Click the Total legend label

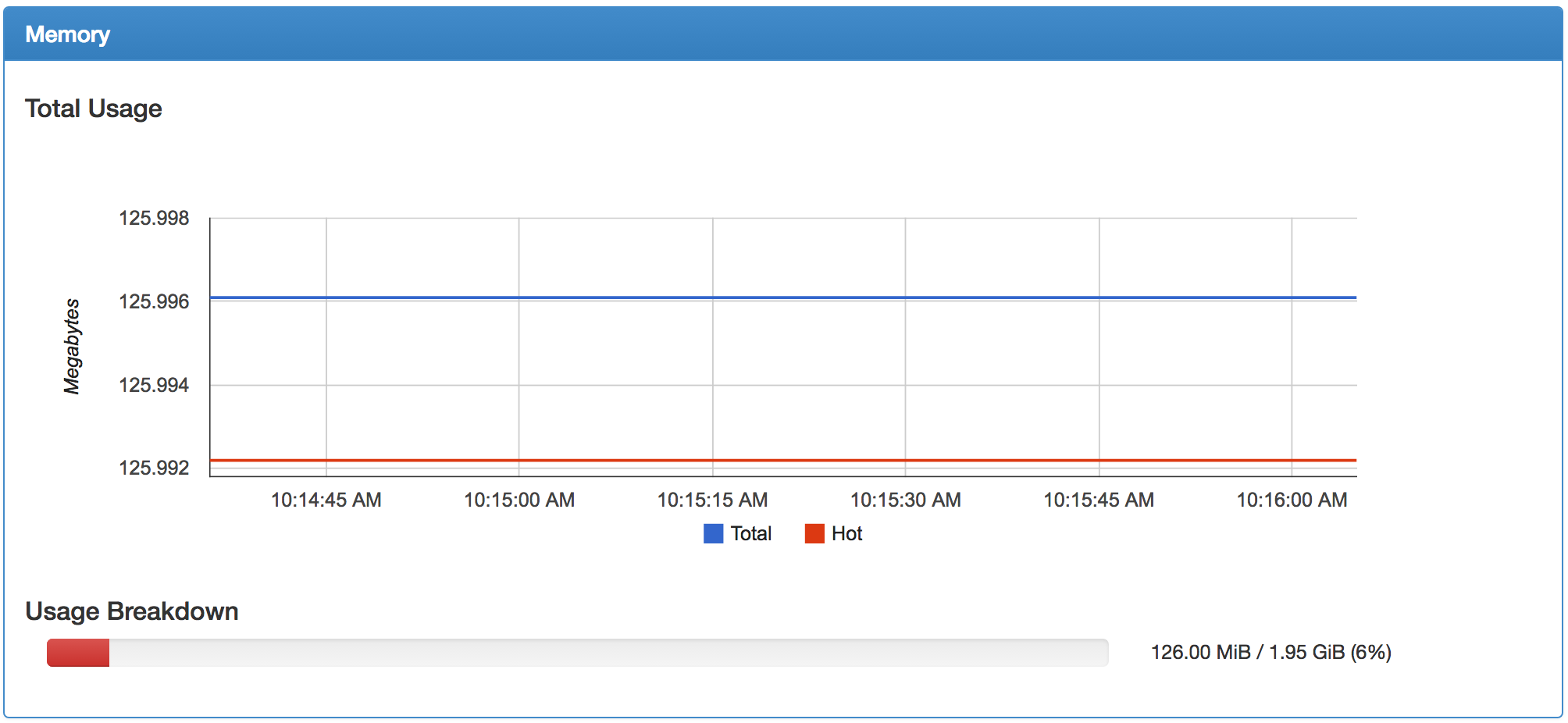tap(751, 533)
